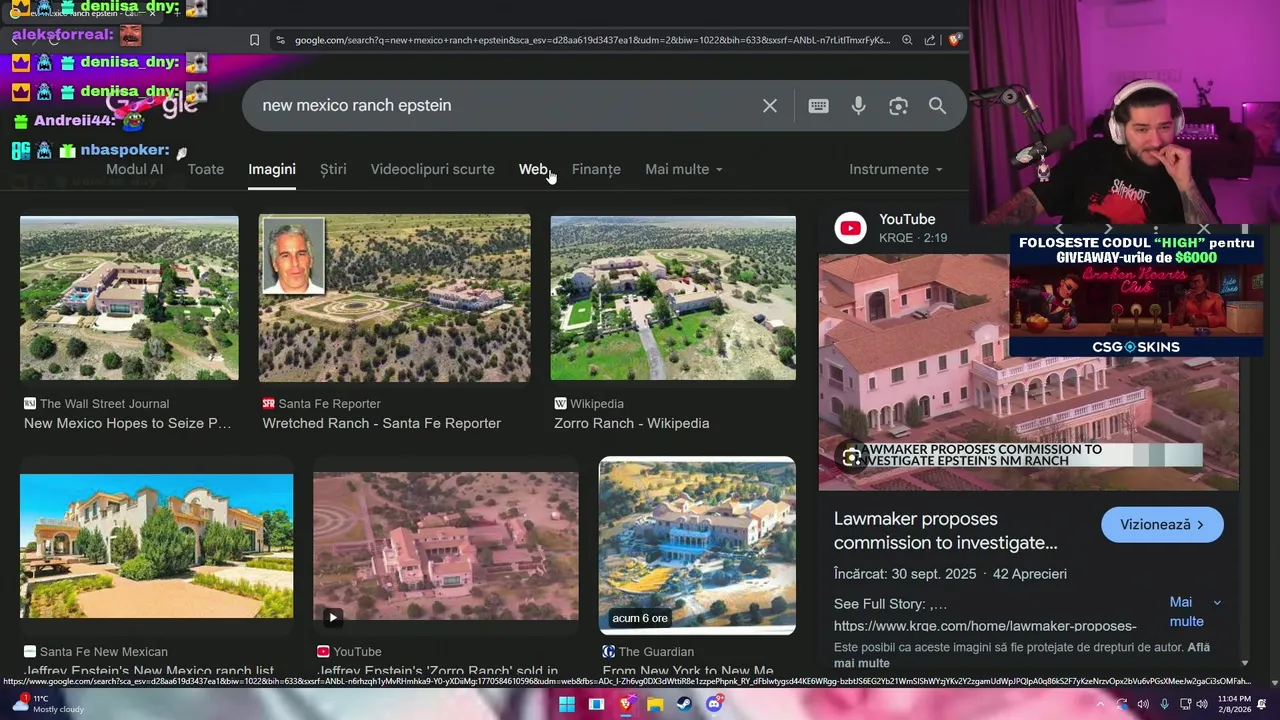Open Steam from the taskbar
Screen dimensions: 1280x720
[x=684, y=704]
